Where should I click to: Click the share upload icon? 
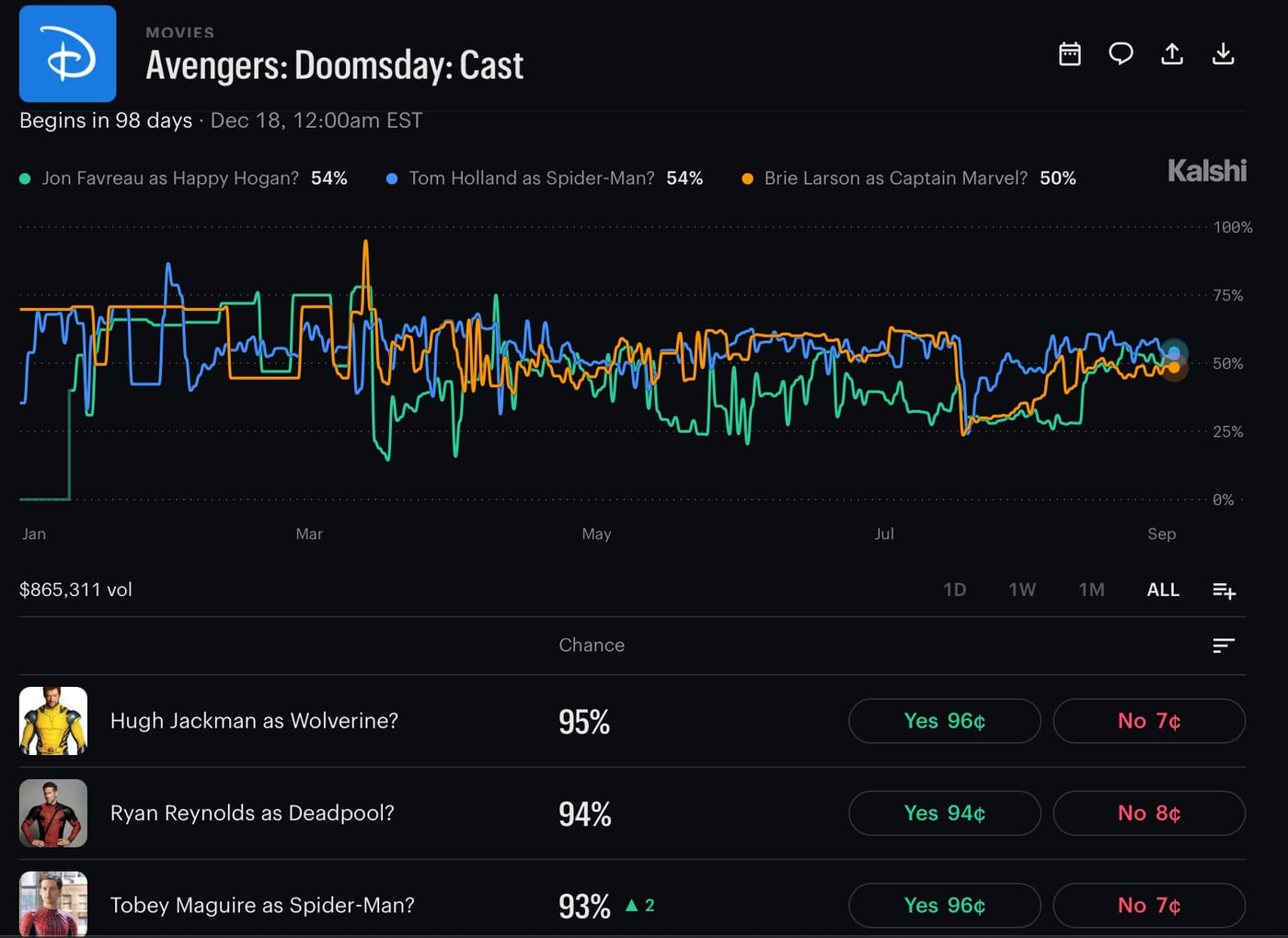[x=1172, y=54]
